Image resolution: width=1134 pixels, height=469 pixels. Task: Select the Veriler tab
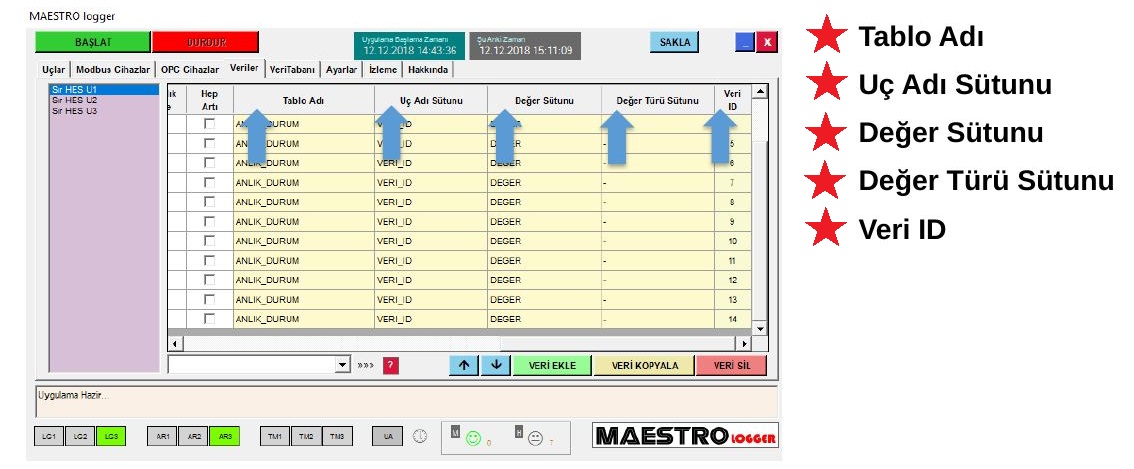tap(244, 68)
